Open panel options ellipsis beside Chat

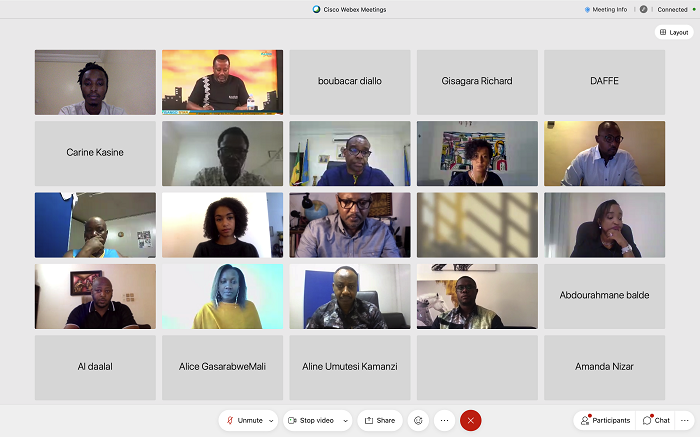coord(684,420)
